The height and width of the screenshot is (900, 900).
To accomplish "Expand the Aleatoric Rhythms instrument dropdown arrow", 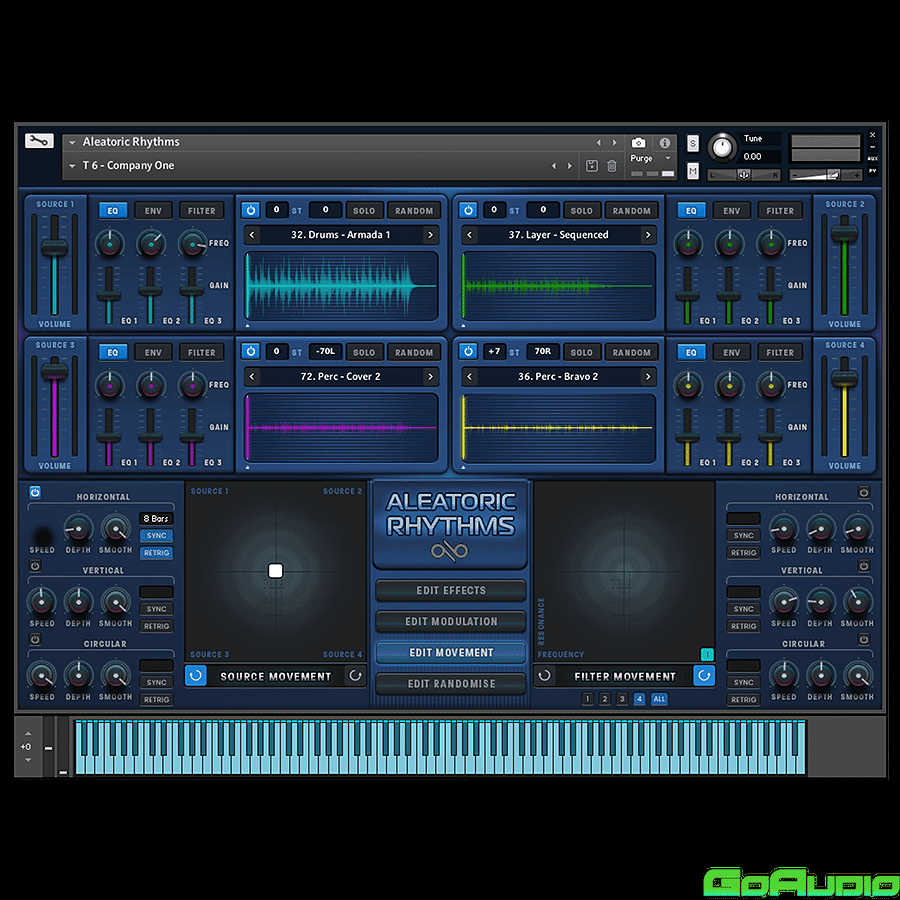I will (x=72, y=143).
